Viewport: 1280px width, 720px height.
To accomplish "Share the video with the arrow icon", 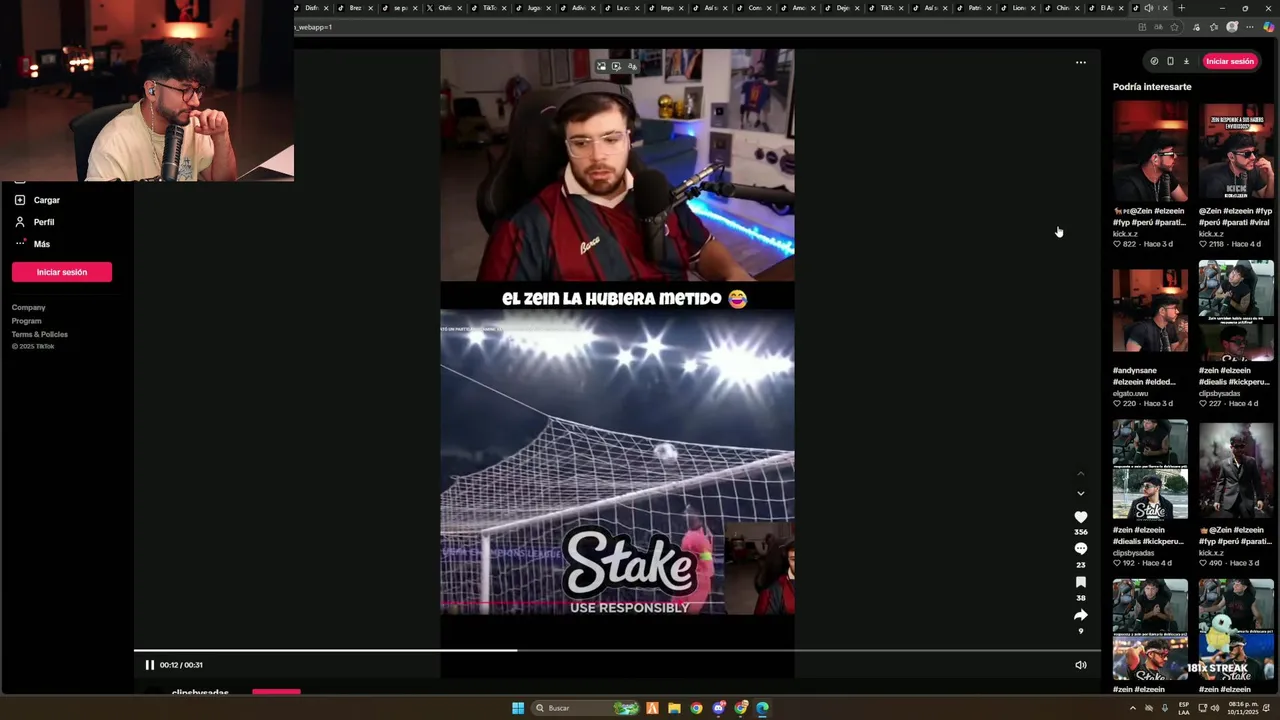I will 1080,615.
